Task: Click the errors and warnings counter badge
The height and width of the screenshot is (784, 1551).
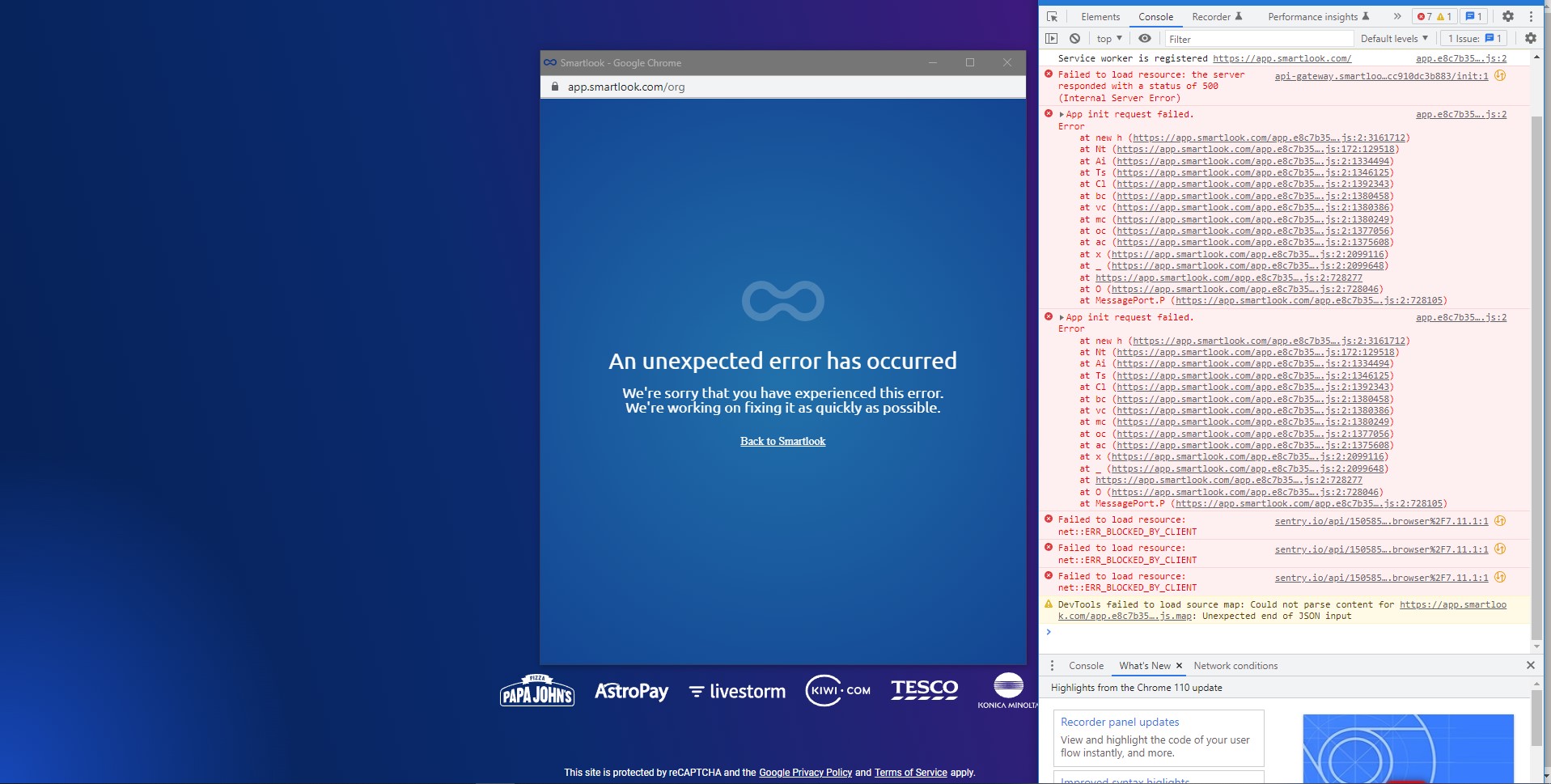Action: click(1434, 16)
